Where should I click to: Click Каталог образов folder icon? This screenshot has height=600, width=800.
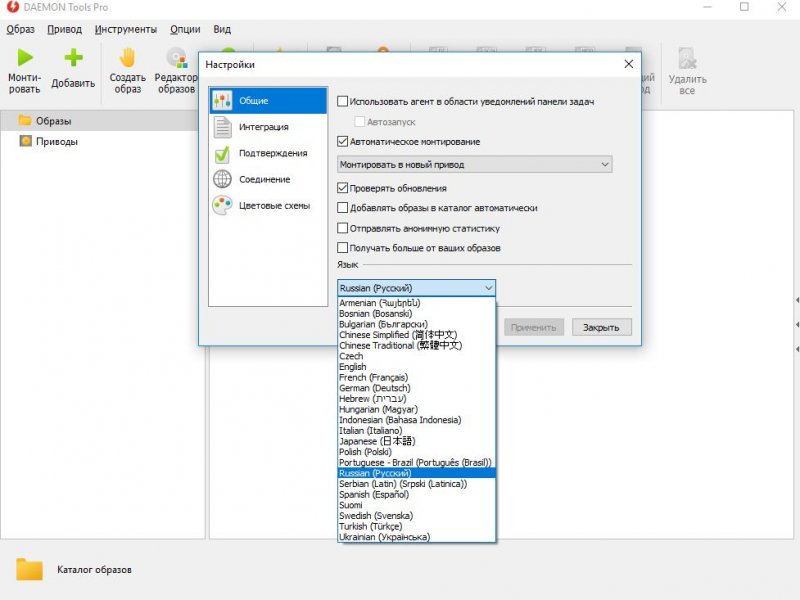[29, 569]
